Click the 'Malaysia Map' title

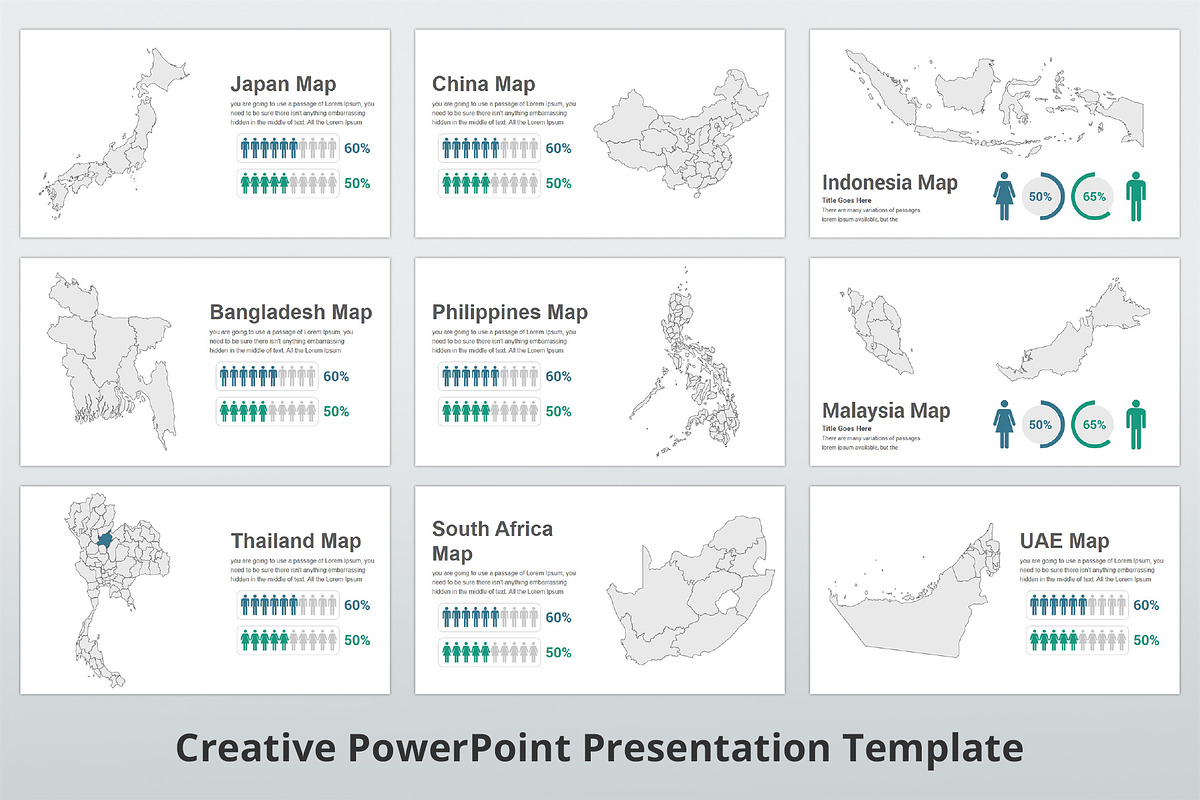click(x=886, y=411)
